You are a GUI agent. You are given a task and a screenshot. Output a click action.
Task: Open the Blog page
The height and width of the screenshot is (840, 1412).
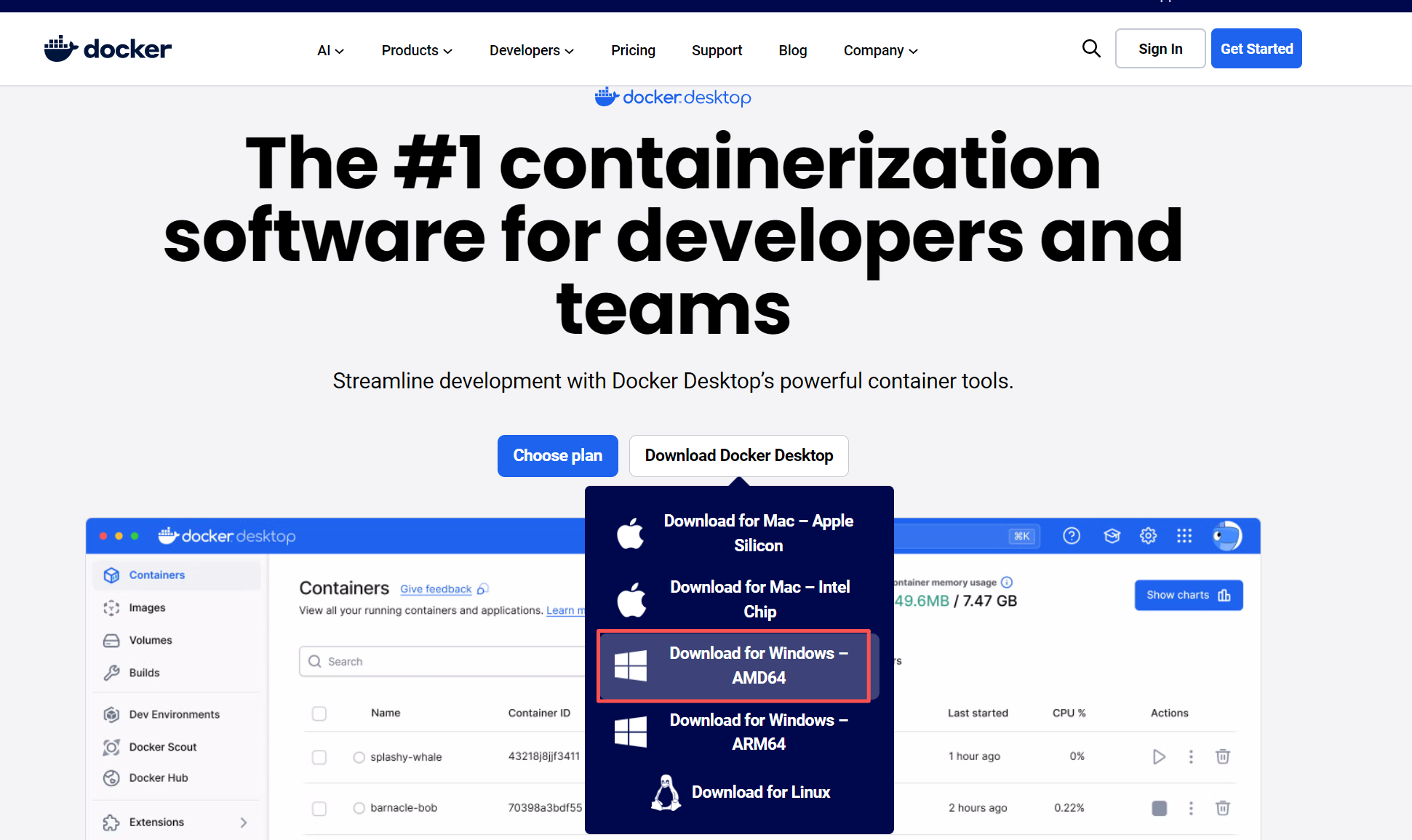[793, 50]
